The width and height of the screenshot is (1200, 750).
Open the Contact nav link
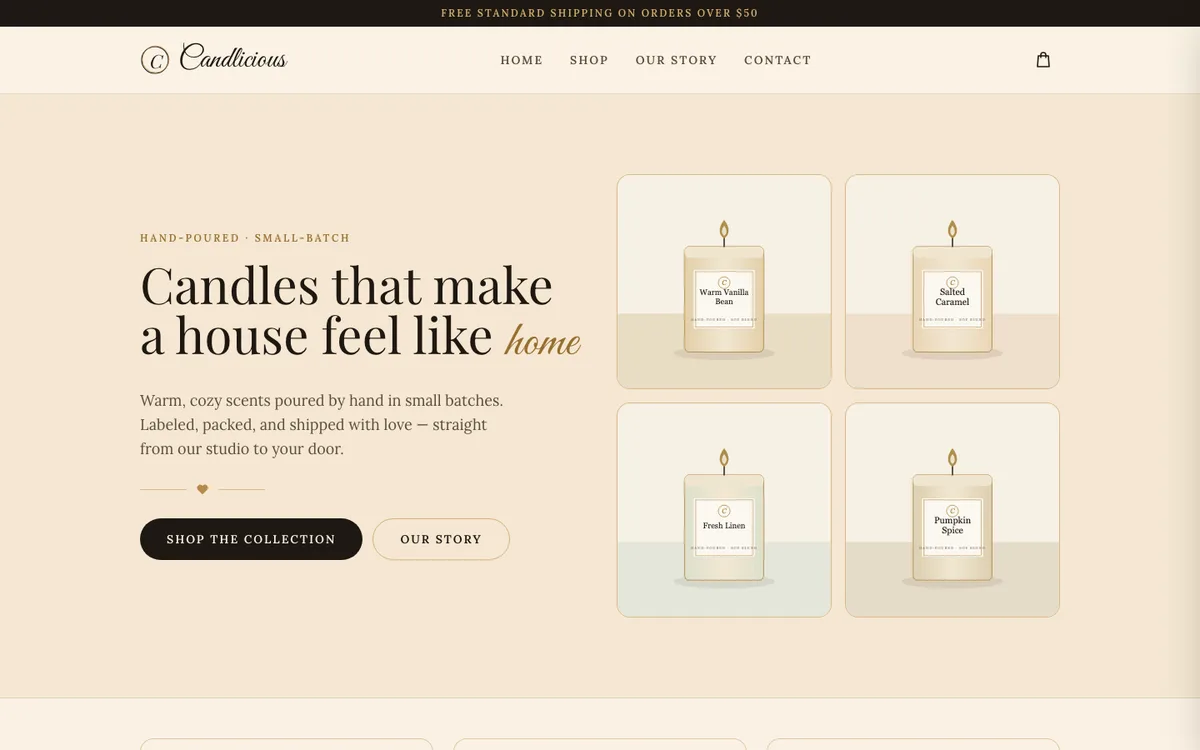pos(778,60)
